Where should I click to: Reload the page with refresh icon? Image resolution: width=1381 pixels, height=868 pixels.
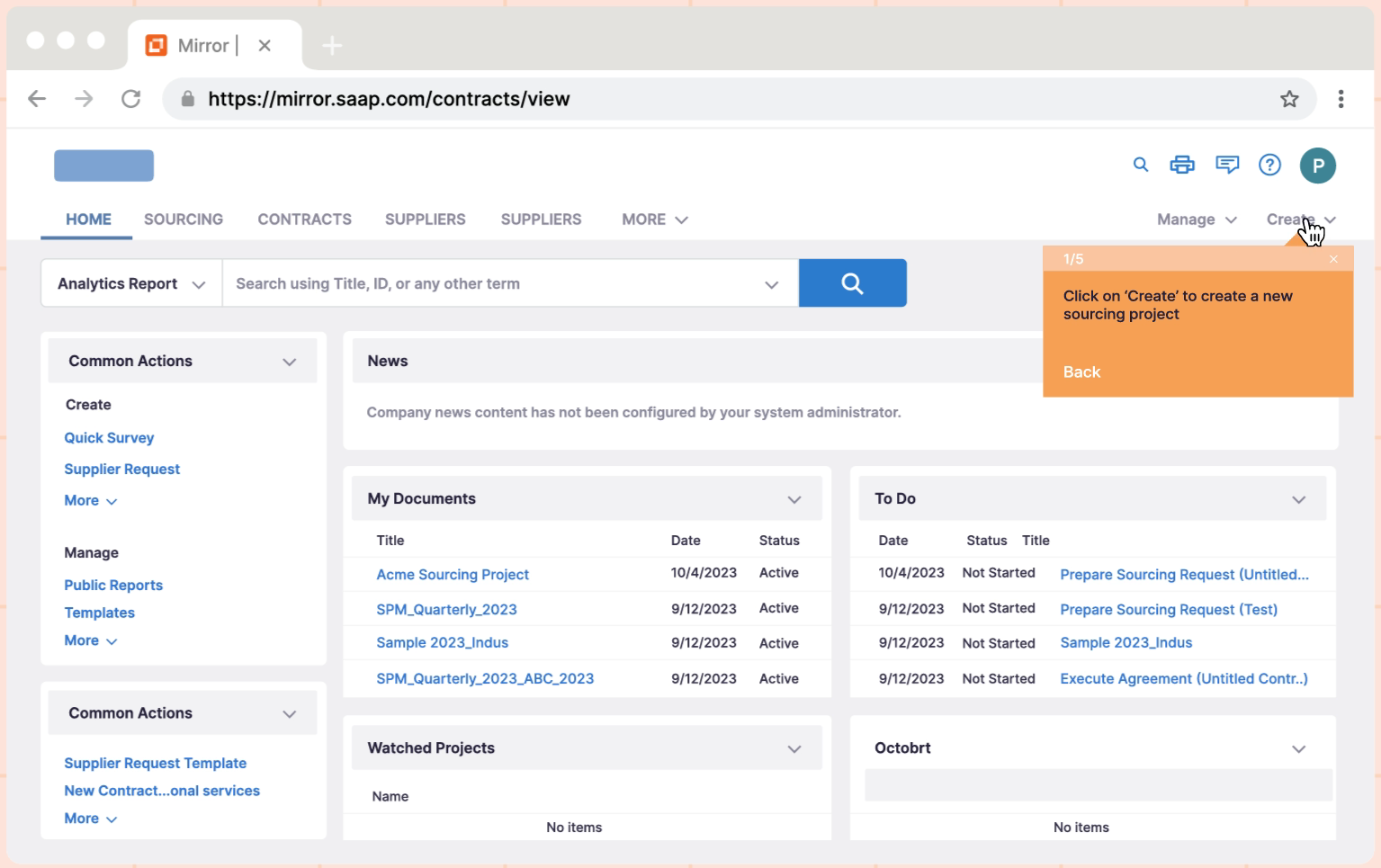pos(131,99)
